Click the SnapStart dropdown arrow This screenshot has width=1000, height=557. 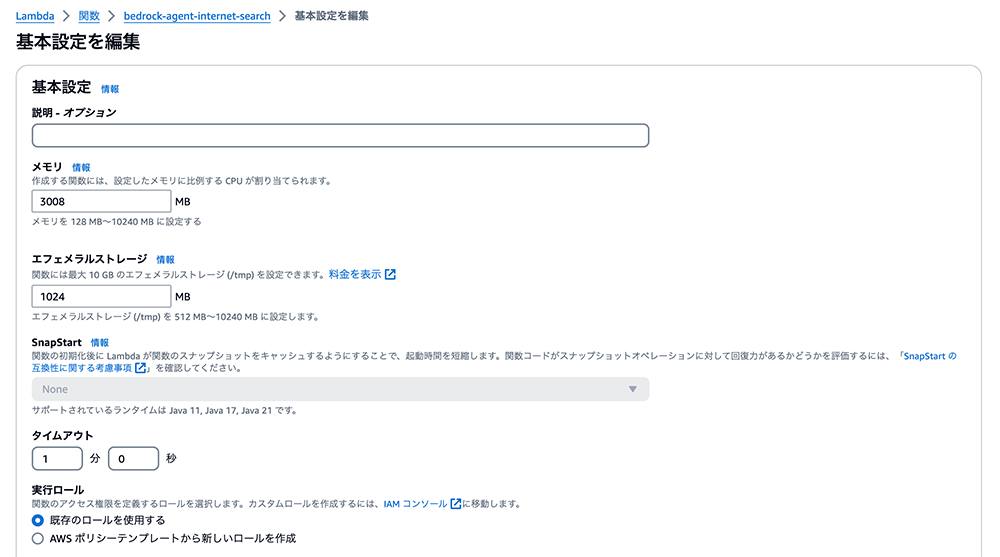pyautogui.click(x=633, y=389)
